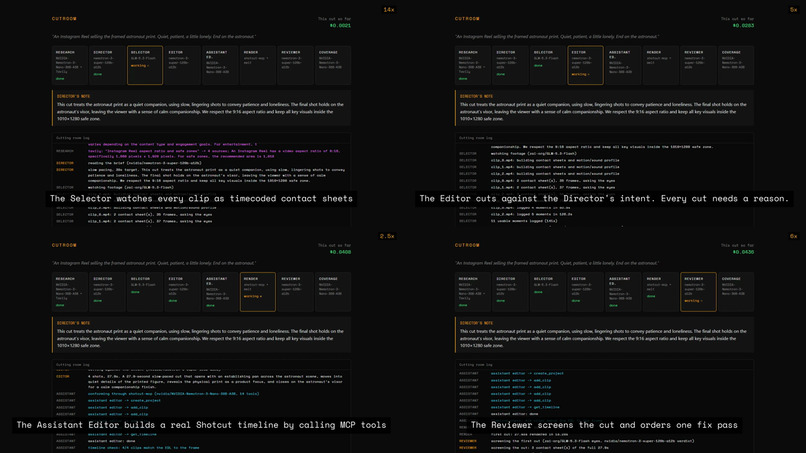Click the $0.0021 cost readout
This screenshot has height=453, width=806.
340,25
